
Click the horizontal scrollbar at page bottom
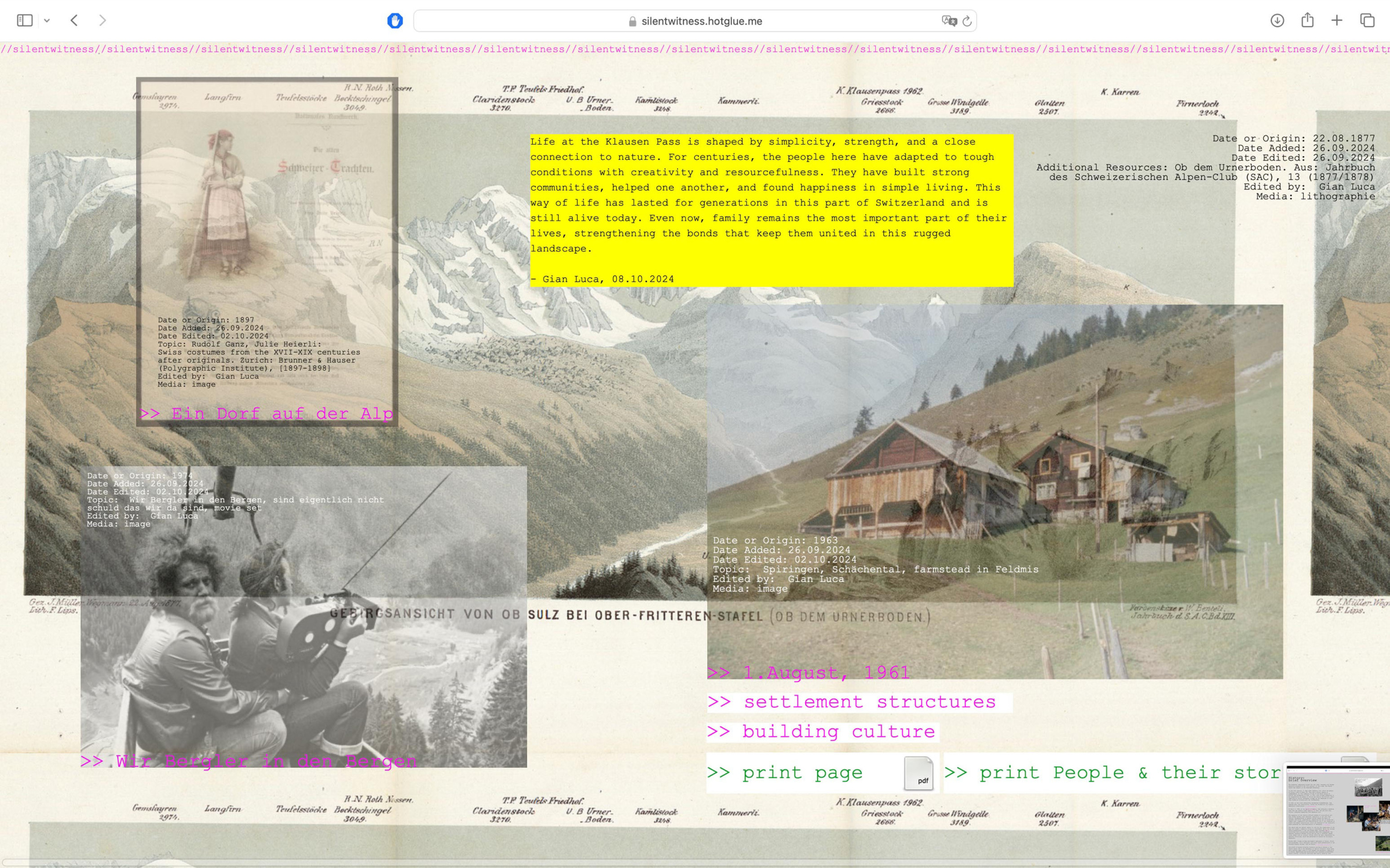(x=695, y=863)
